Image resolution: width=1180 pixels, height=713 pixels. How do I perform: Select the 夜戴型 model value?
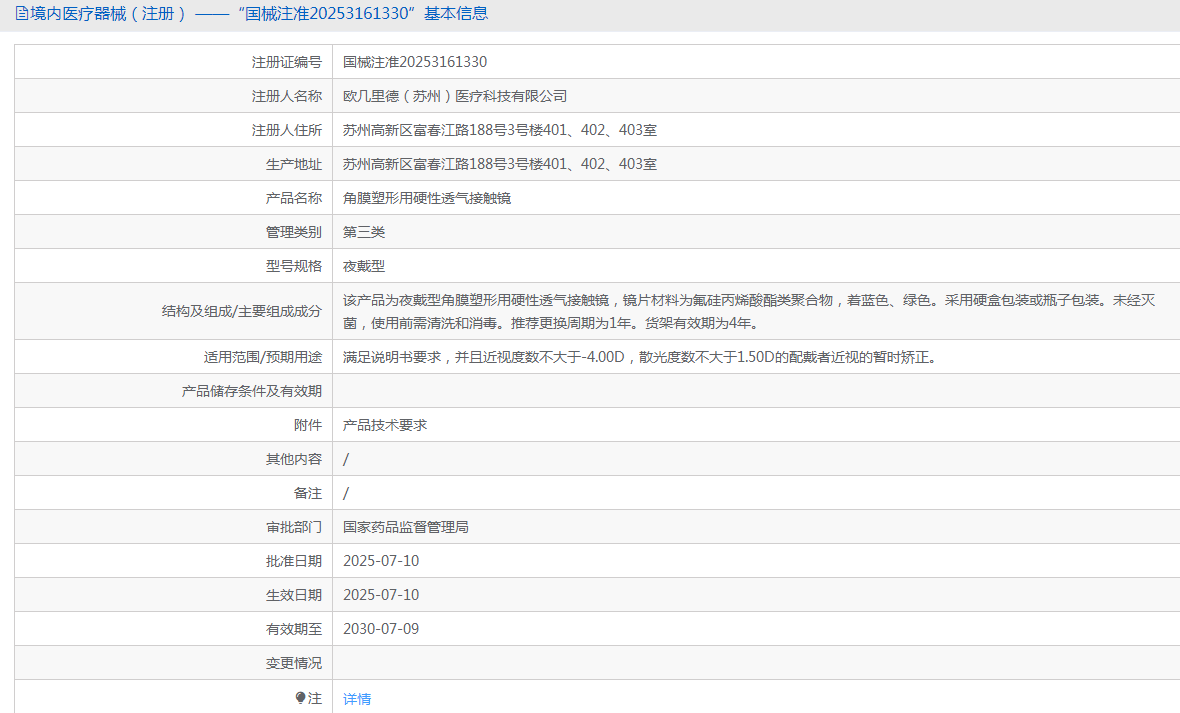coord(363,266)
